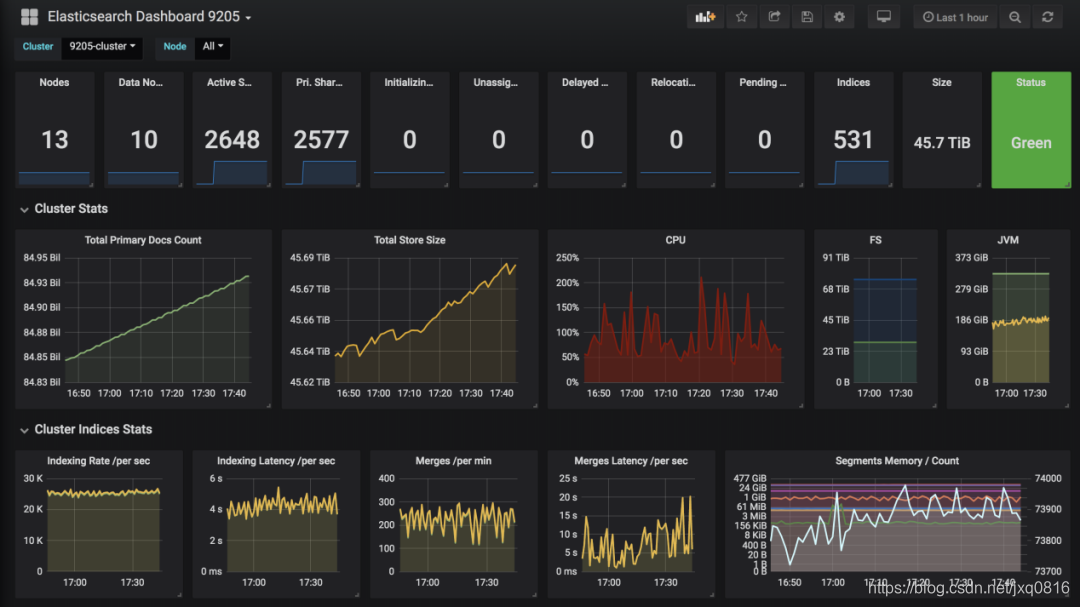Click the Delayed shards panel title
The width and height of the screenshot is (1080, 607).
[585, 82]
